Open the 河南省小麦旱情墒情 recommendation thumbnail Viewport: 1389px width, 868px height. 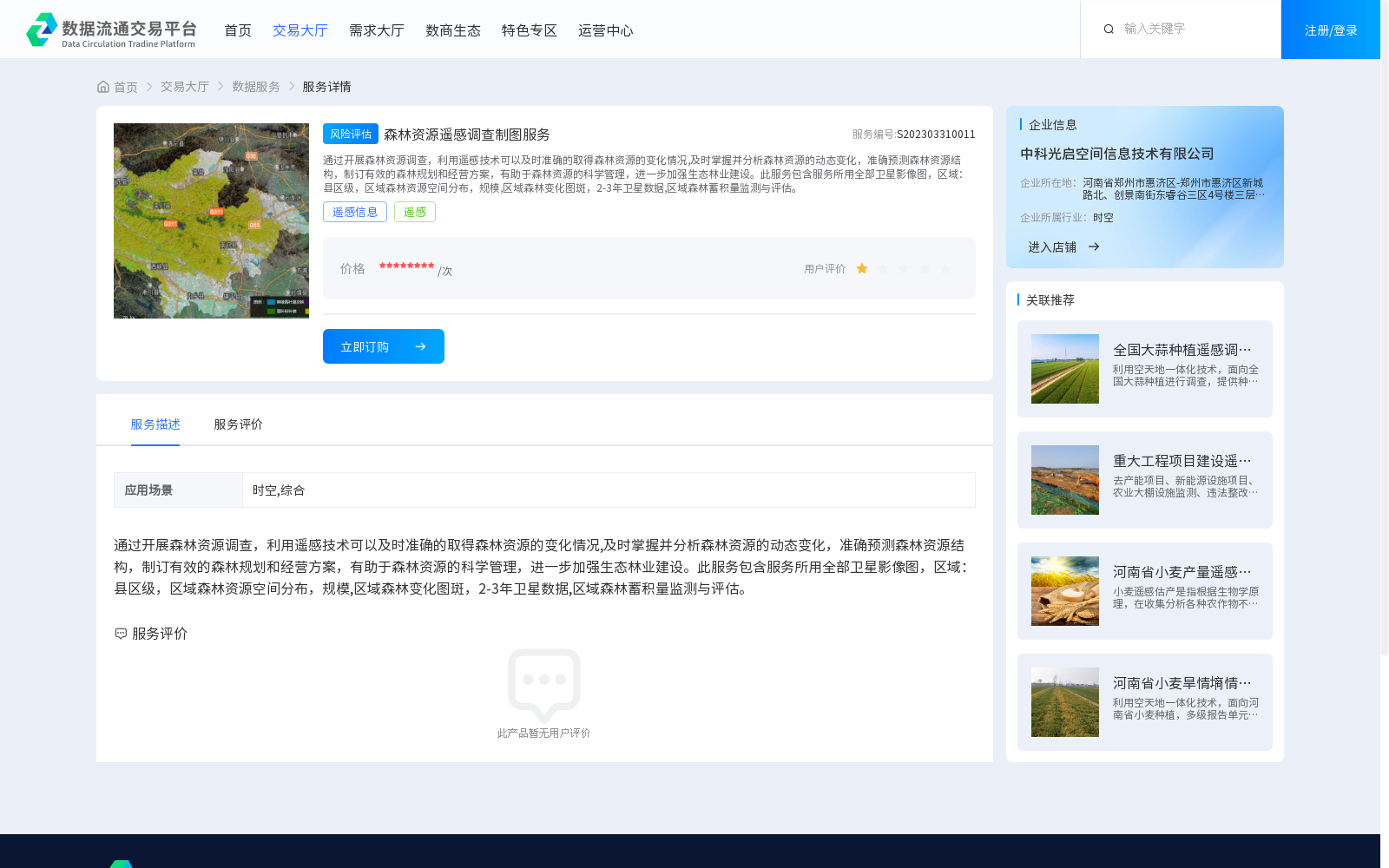tap(1065, 702)
